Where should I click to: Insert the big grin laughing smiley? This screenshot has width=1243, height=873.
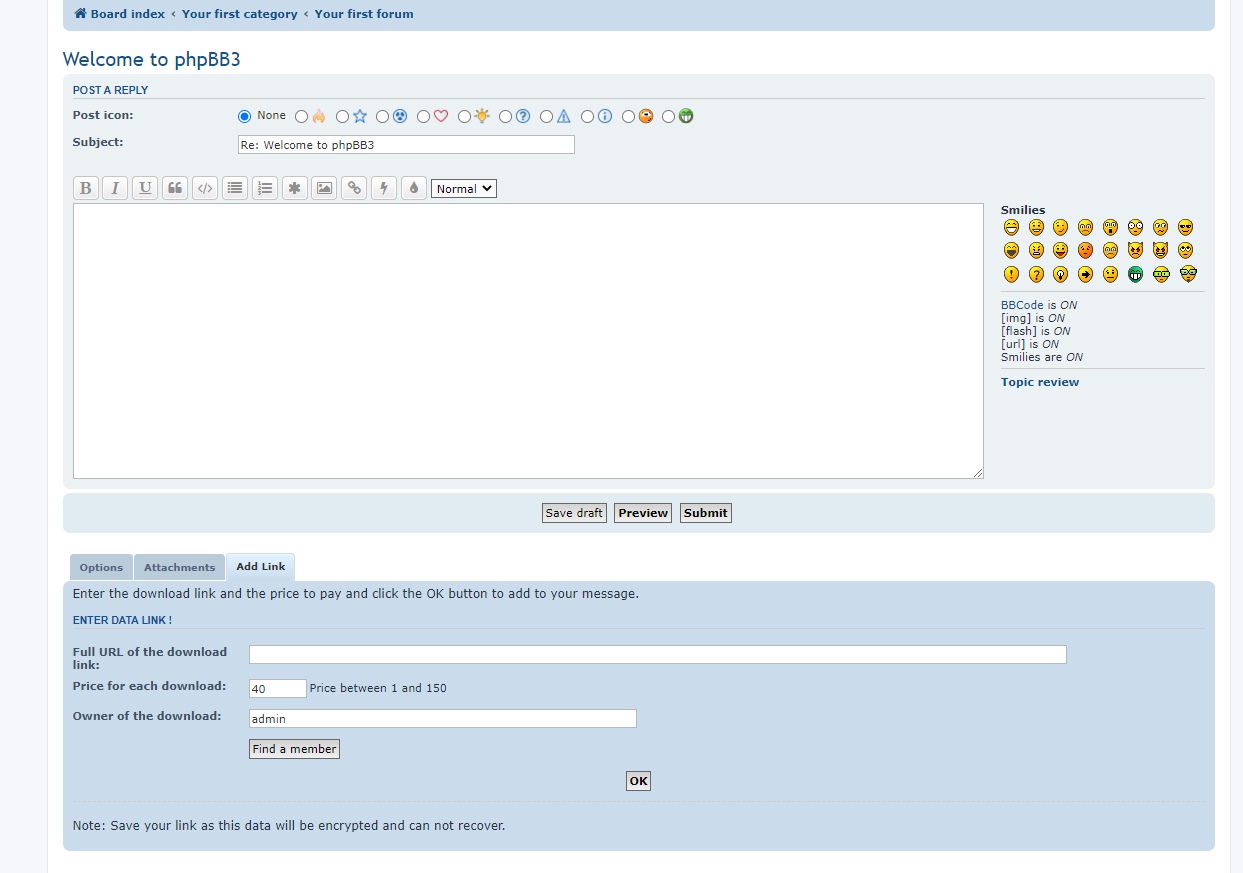(x=1011, y=227)
